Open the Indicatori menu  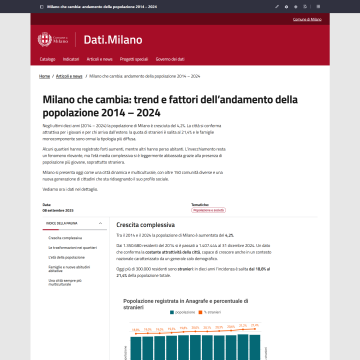coord(71,59)
